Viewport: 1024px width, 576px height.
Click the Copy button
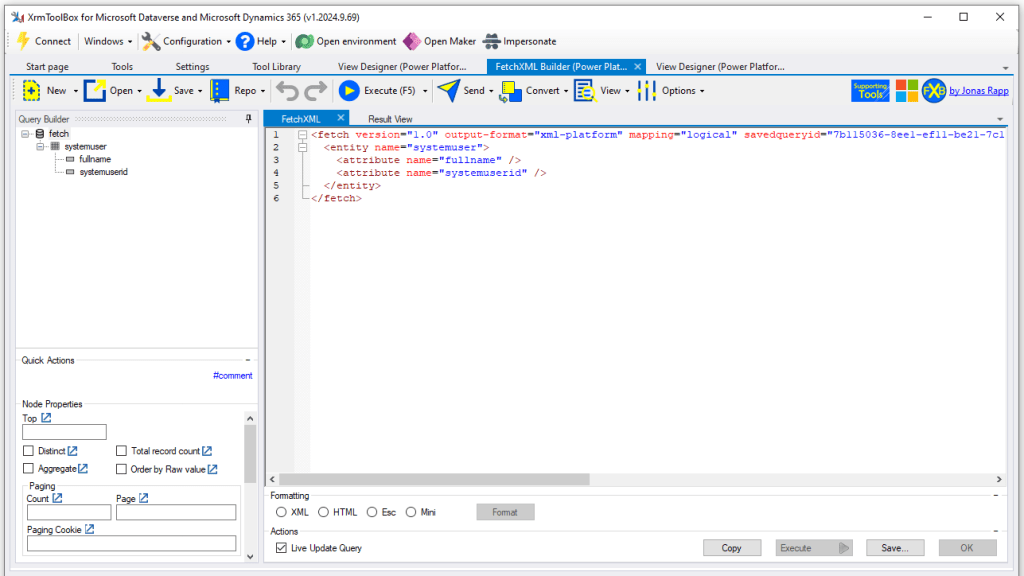pyautogui.click(x=731, y=548)
